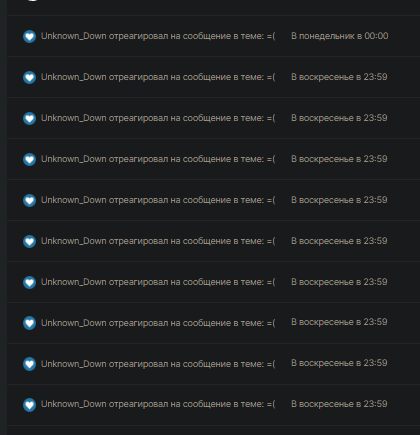Open Unknown_Down username in second notification row

73,77
